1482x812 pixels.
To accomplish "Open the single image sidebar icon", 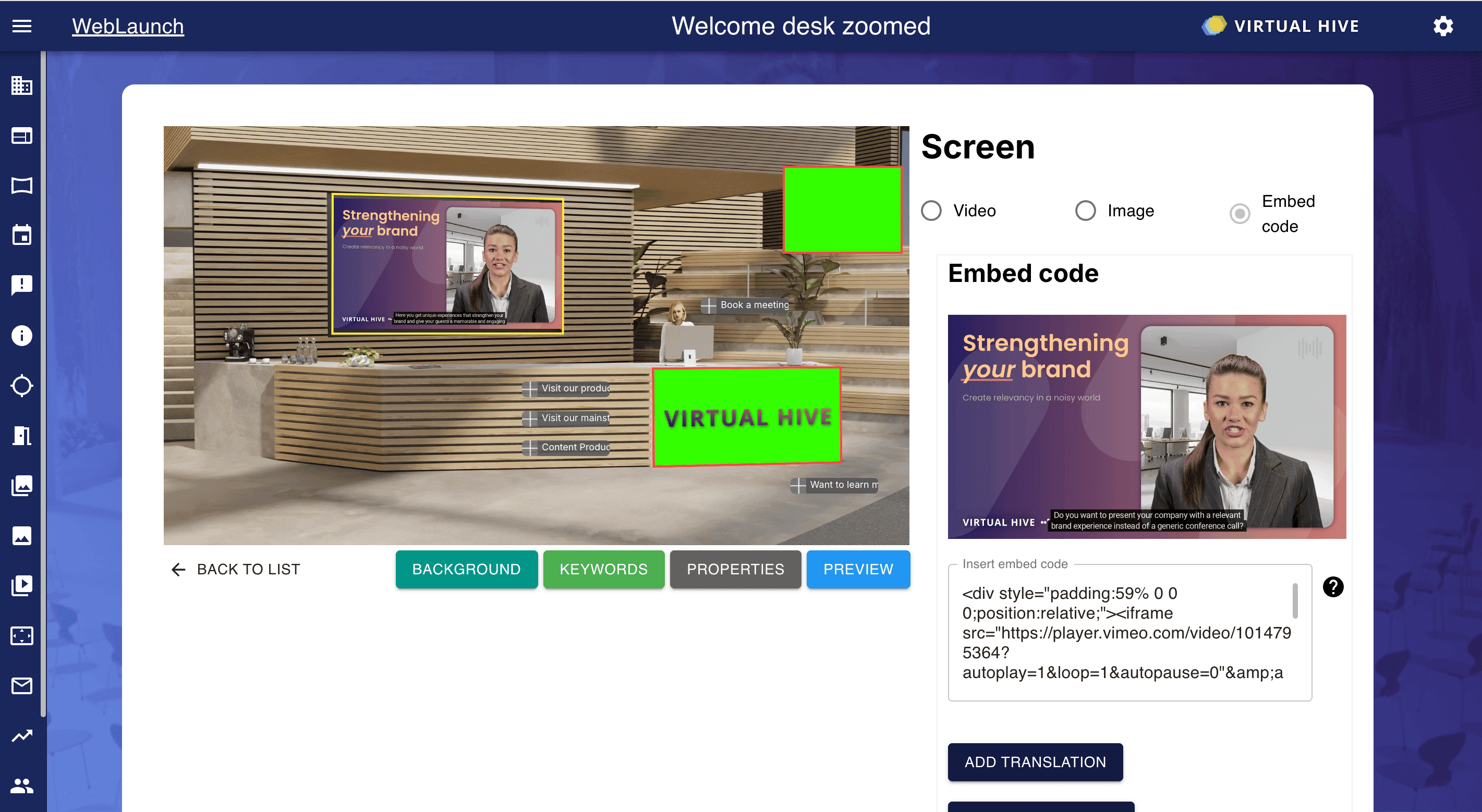I will pyautogui.click(x=22, y=535).
